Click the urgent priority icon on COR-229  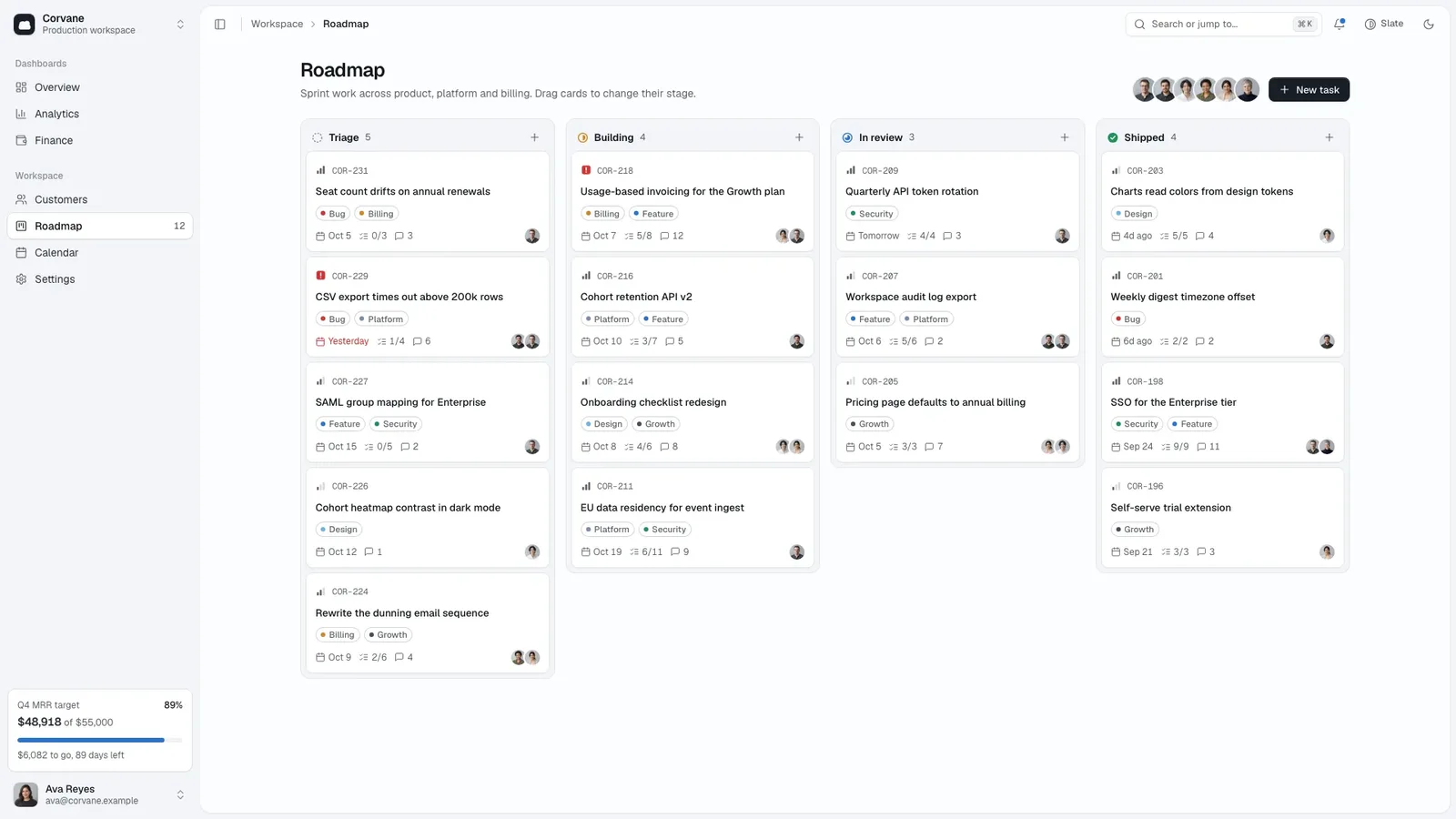(320, 276)
